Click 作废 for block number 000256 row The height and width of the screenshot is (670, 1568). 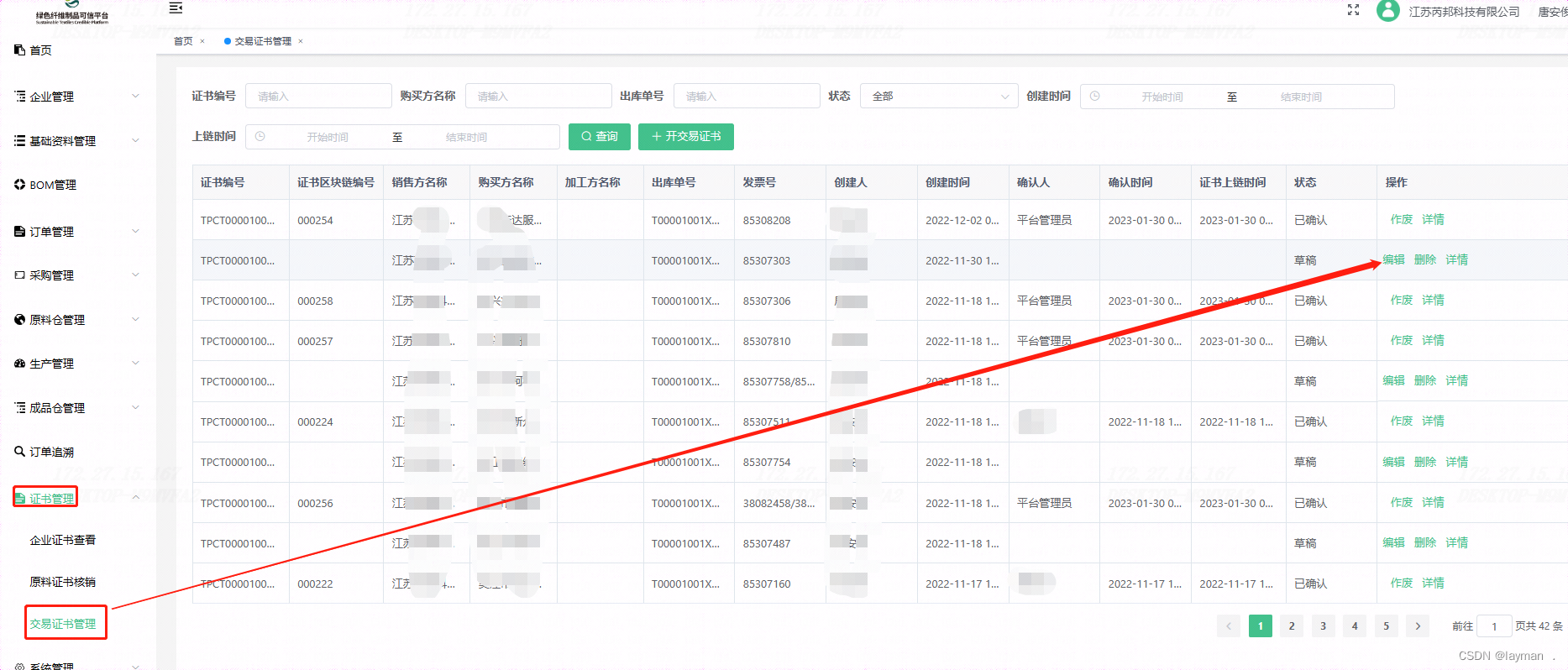1402,503
